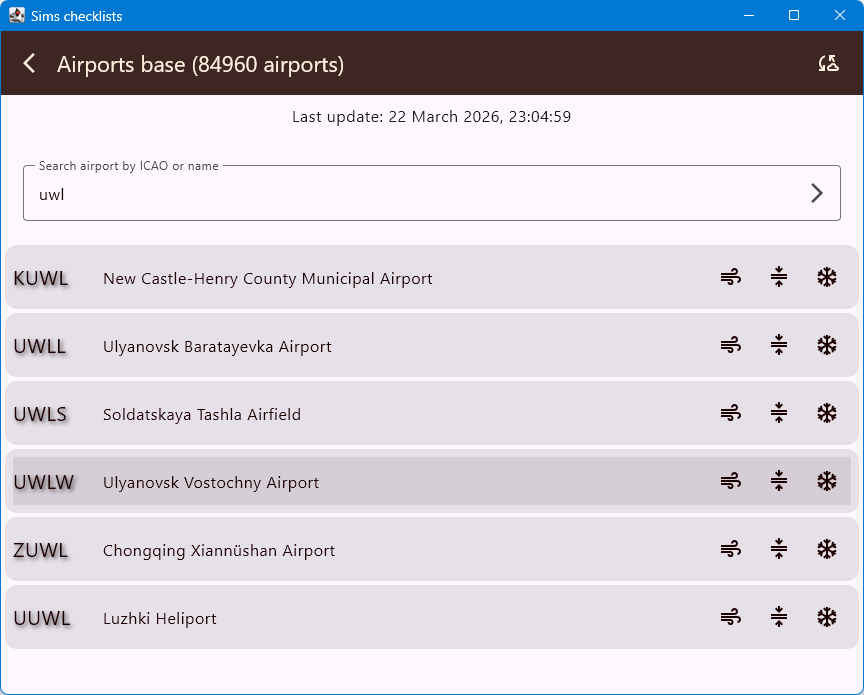Click the search airport input field
This screenshot has height=695, width=864.
tap(431, 193)
